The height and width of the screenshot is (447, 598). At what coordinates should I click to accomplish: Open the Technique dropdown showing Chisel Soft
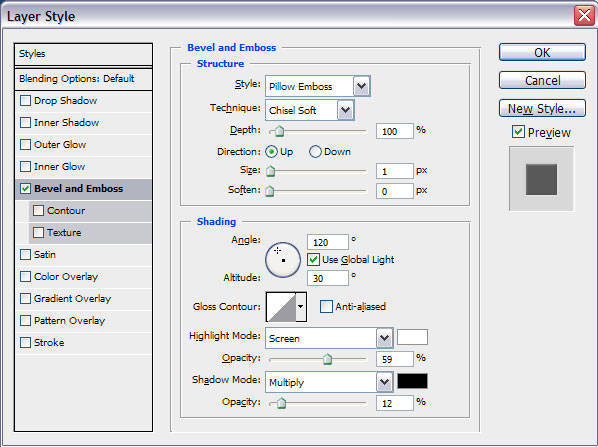pos(310,110)
